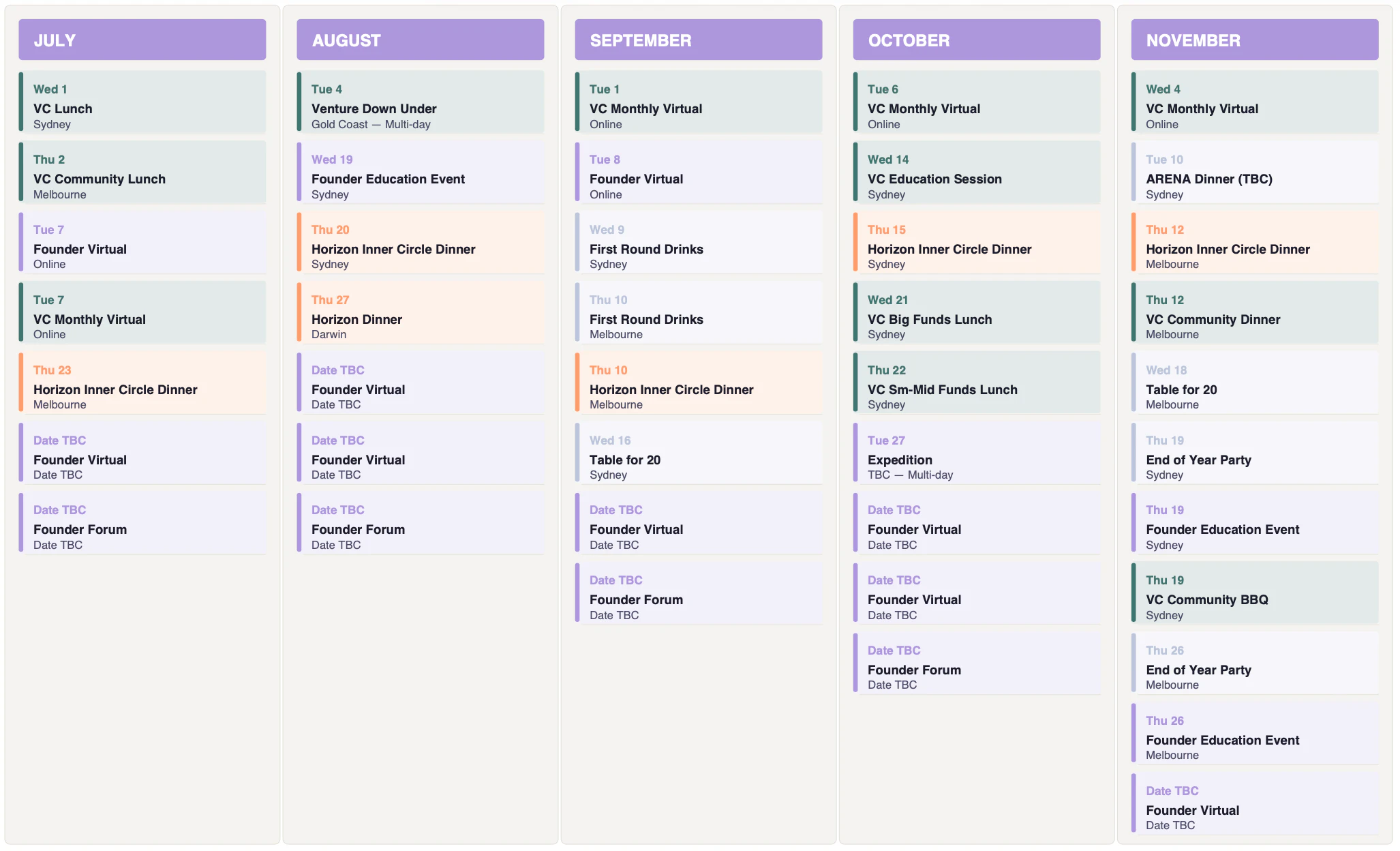This screenshot has height=851, width=1400.
Task: Click August's Founder Education Event card
Action: click(x=420, y=173)
